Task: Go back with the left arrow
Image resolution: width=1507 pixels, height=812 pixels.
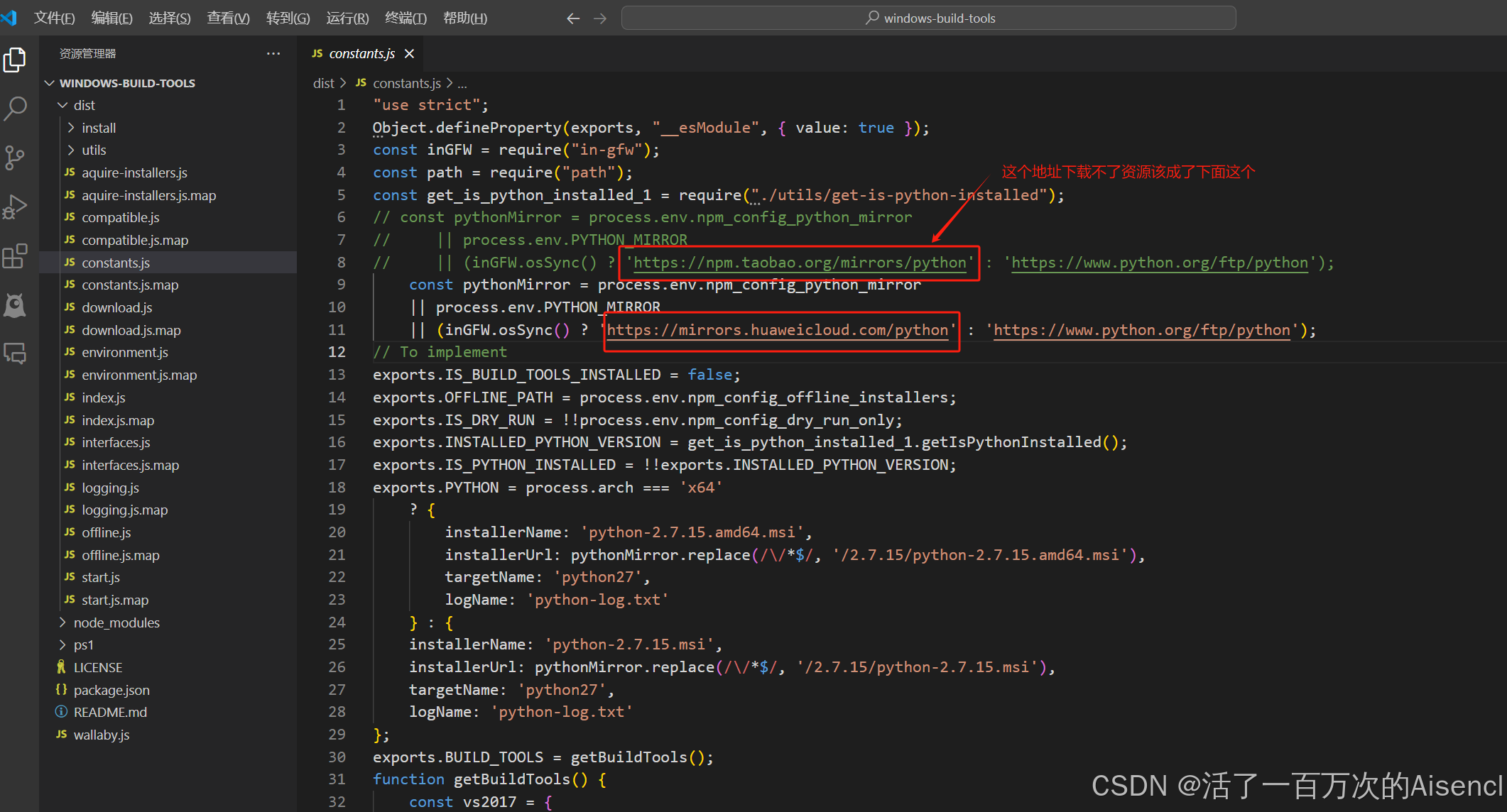Action: pos(573,18)
